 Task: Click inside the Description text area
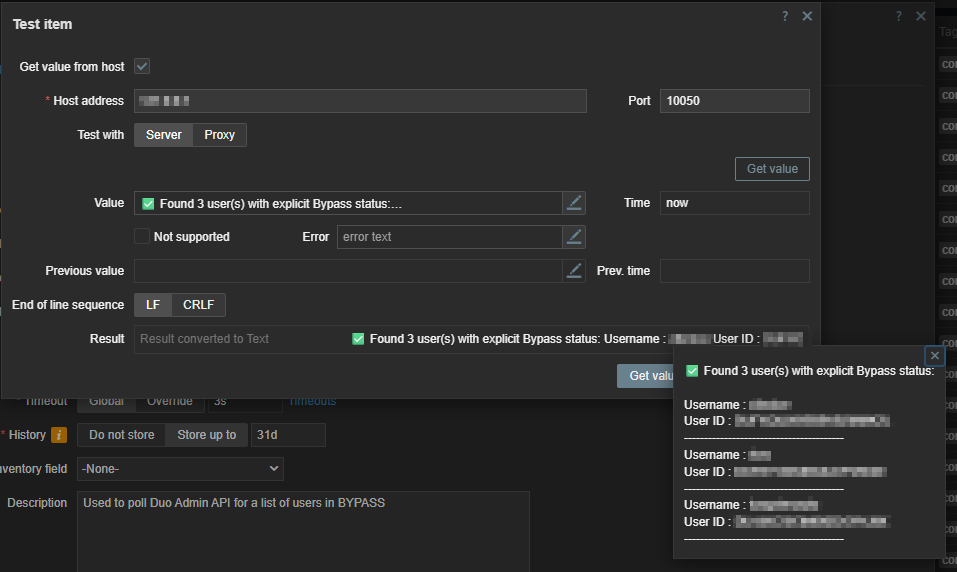(302, 530)
